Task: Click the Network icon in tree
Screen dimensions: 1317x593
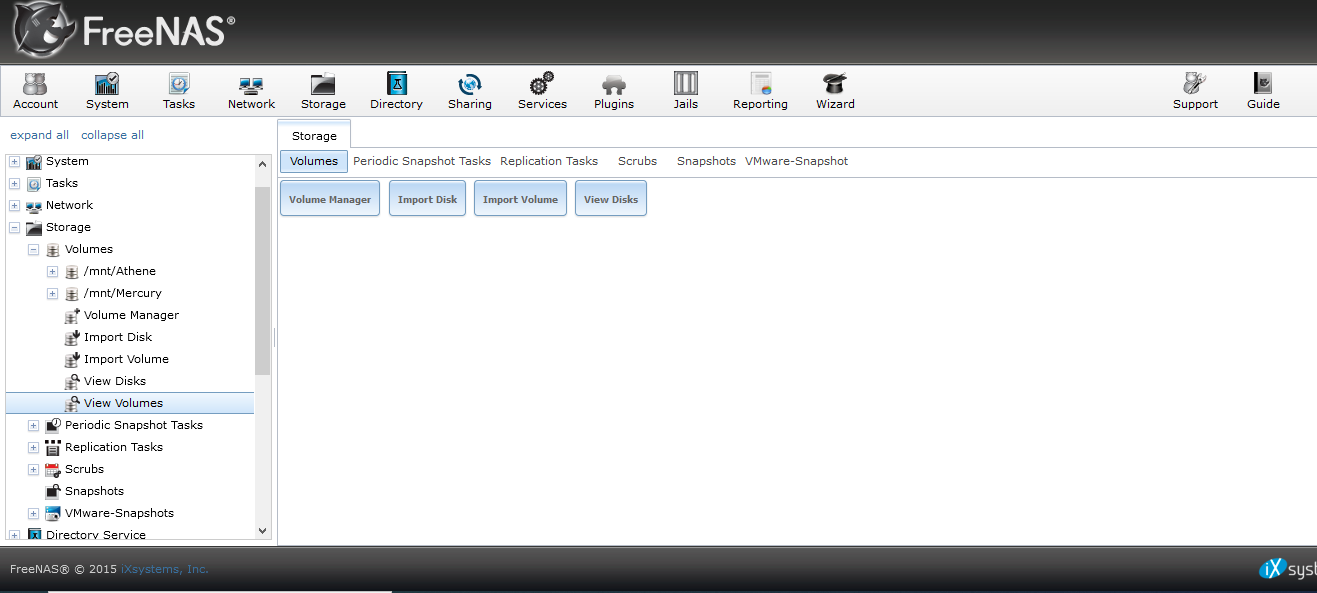Action: coord(34,206)
